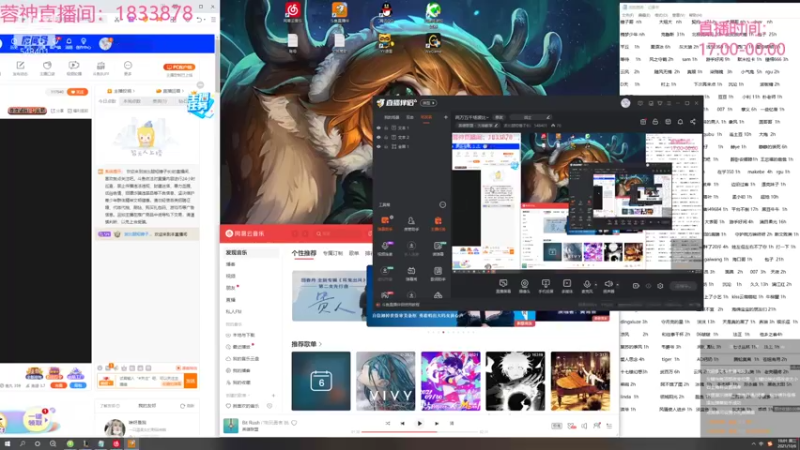The width and height of the screenshot is (800, 450).
Task: Click the song progress bar in music player
Action: click(x=419, y=432)
